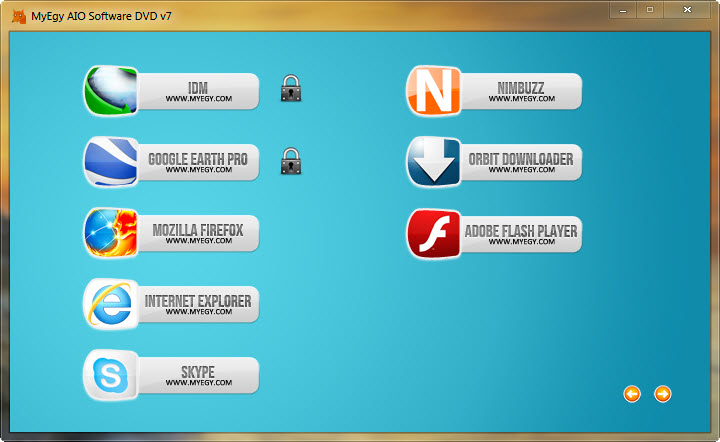
Task: Choose the Internet Explorer label button
Action: pyautogui.click(x=198, y=304)
